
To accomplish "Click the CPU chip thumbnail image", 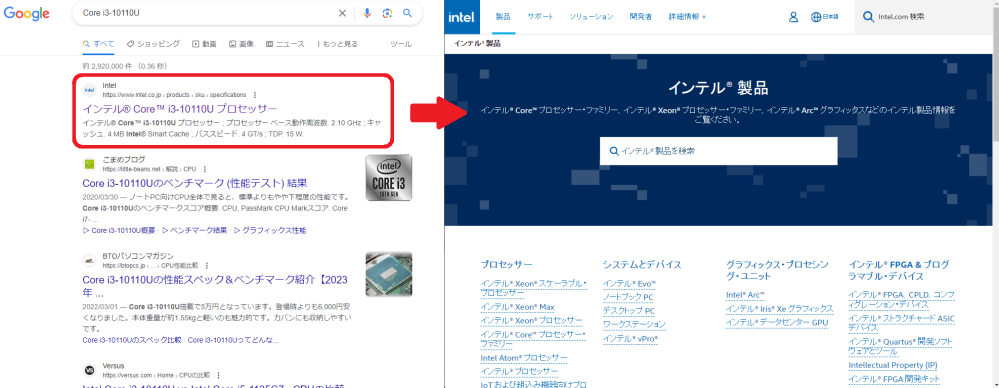I will (389, 273).
